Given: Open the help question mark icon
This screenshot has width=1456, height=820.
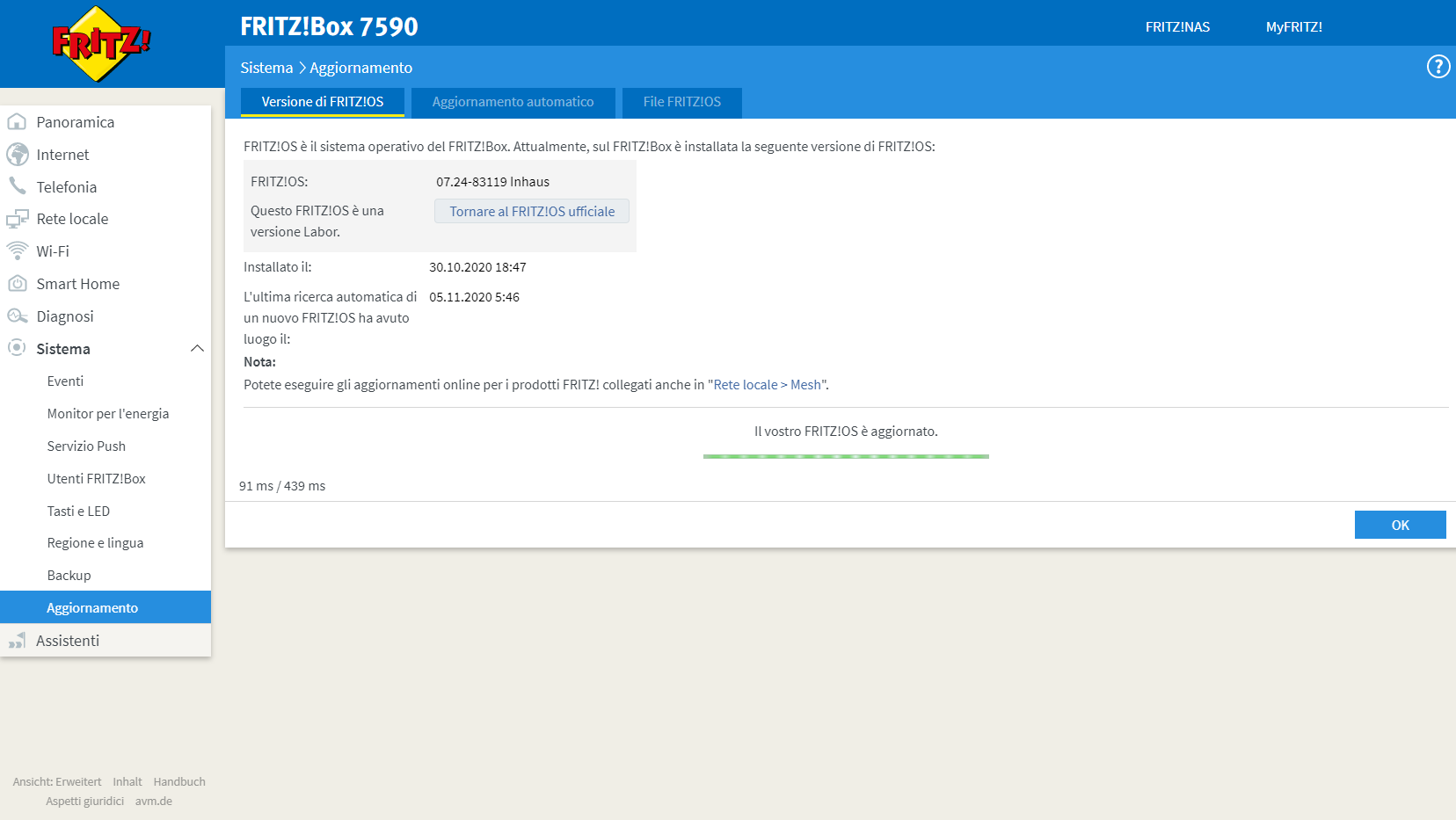Looking at the screenshot, I should click(x=1438, y=67).
